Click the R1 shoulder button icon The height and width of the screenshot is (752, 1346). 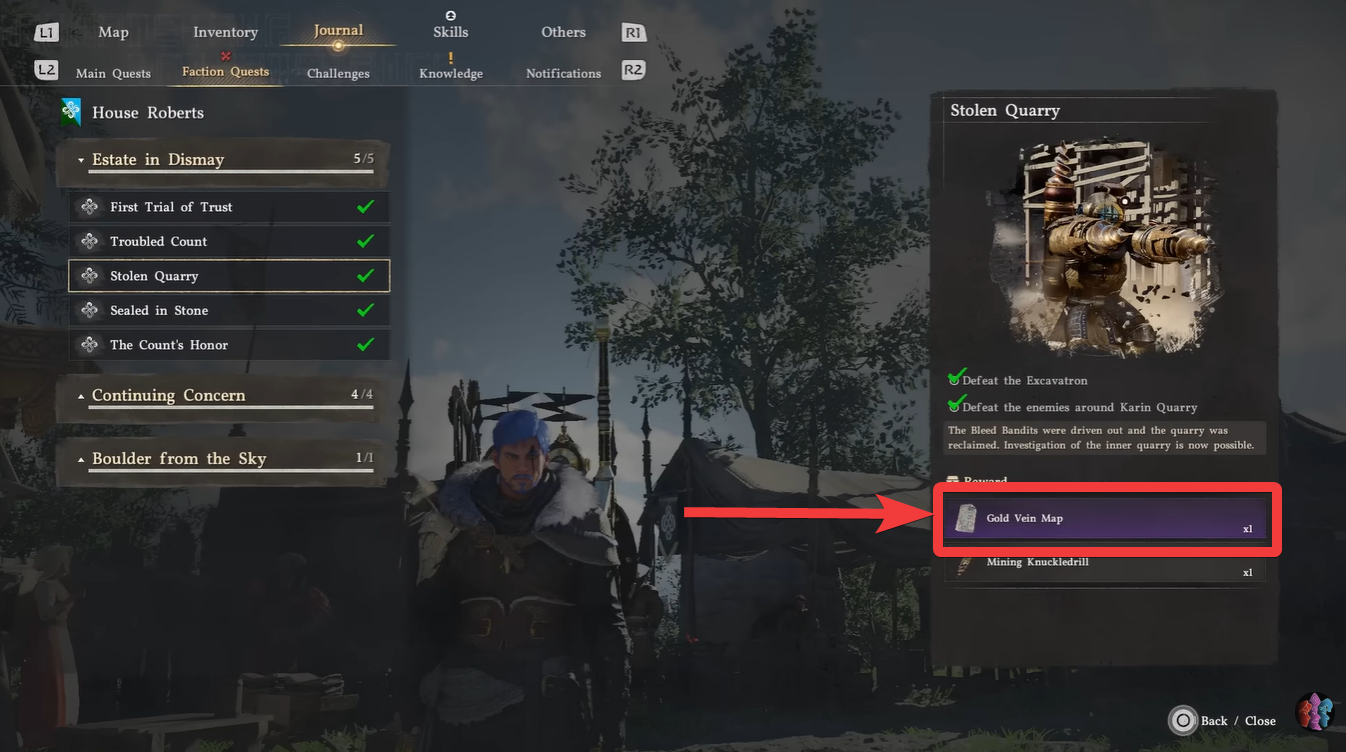pos(632,33)
